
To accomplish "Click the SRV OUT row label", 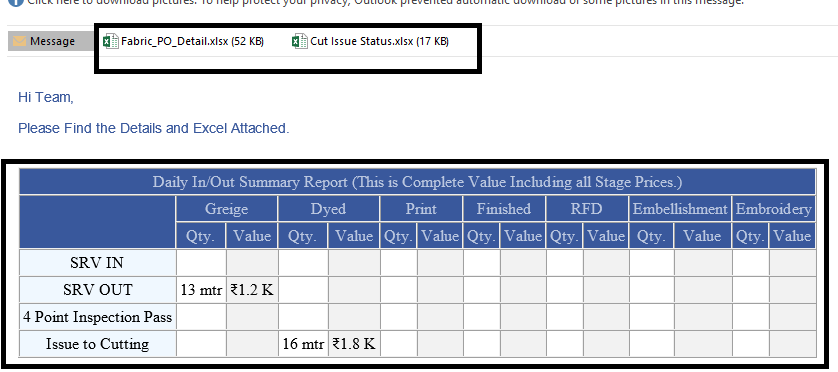I will pyautogui.click(x=98, y=290).
